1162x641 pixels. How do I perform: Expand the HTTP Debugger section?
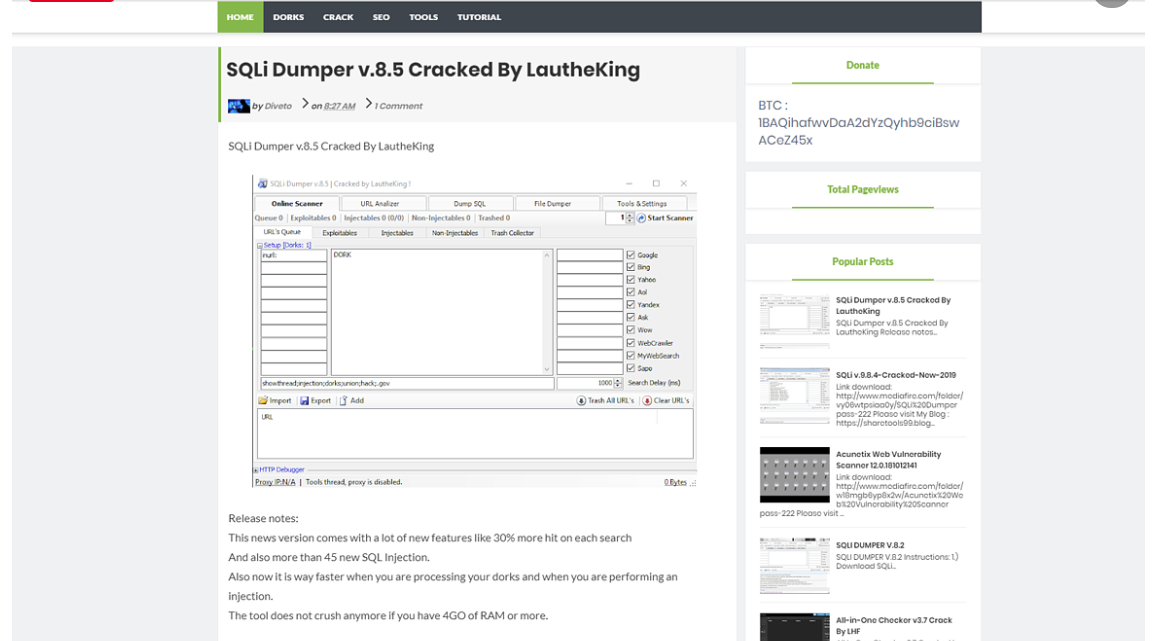[257, 469]
